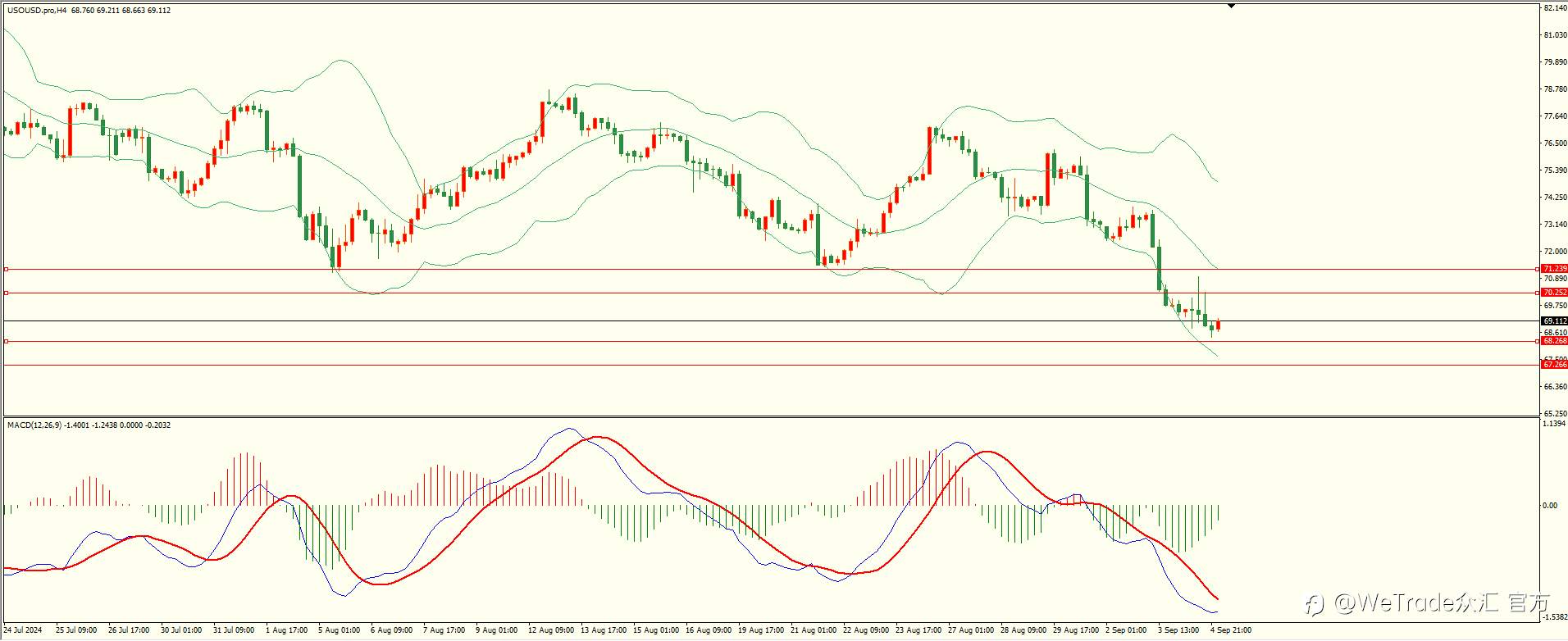Click the 72.000 price axis label

1555,252
